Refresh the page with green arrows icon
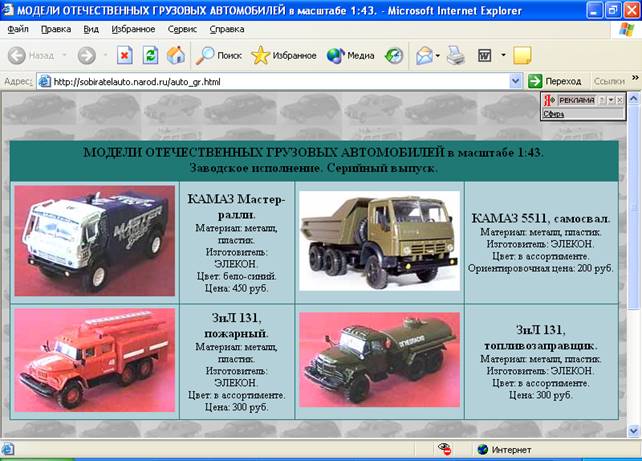642x461 pixels. (x=150, y=55)
